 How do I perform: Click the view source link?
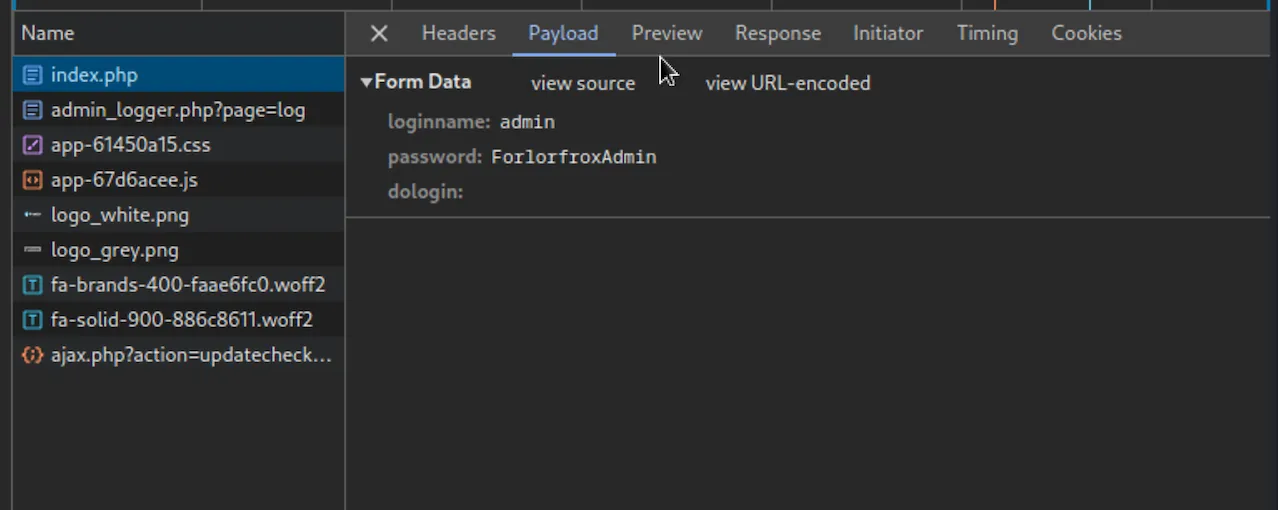(583, 83)
